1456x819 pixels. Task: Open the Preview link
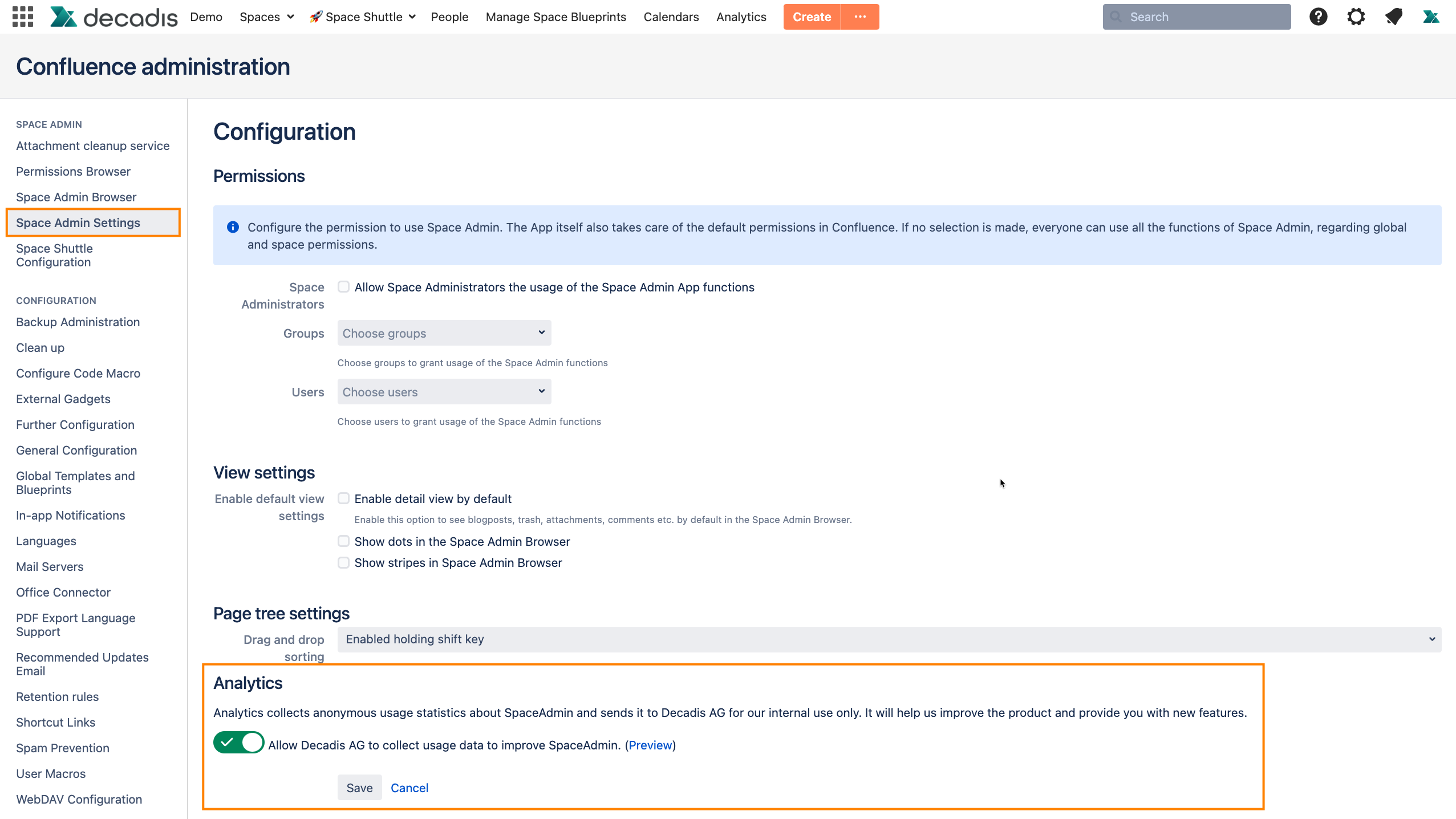pyautogui.click(x=650, y=745)
